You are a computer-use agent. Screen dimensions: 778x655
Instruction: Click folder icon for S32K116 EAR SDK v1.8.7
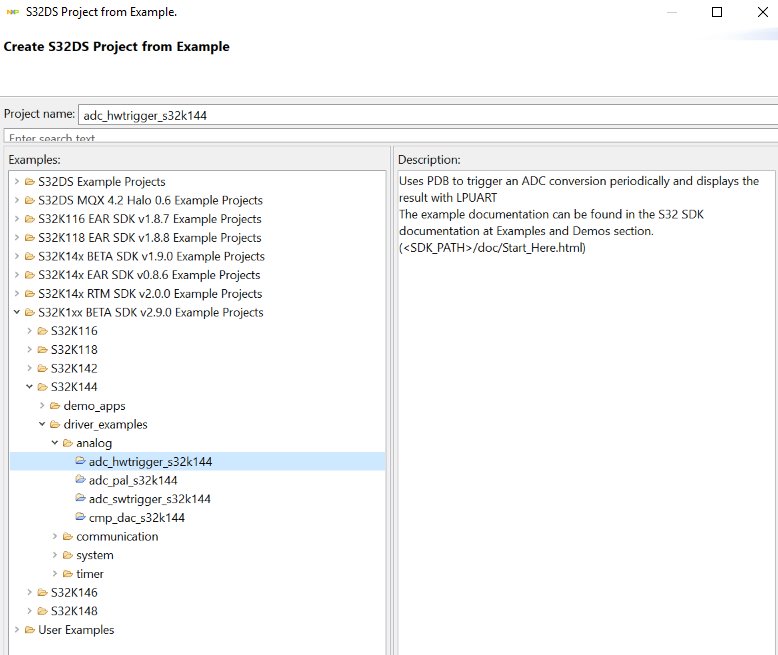30,219
